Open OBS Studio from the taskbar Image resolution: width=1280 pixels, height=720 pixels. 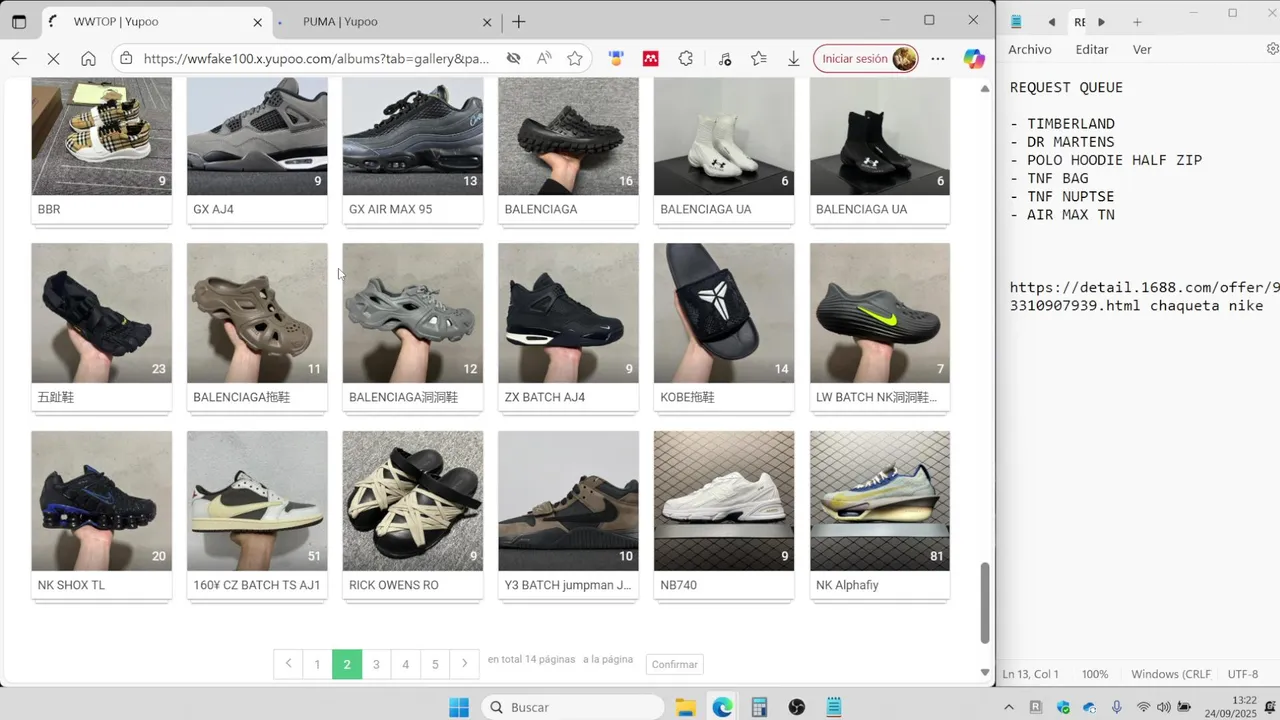(x=796, y=707)
